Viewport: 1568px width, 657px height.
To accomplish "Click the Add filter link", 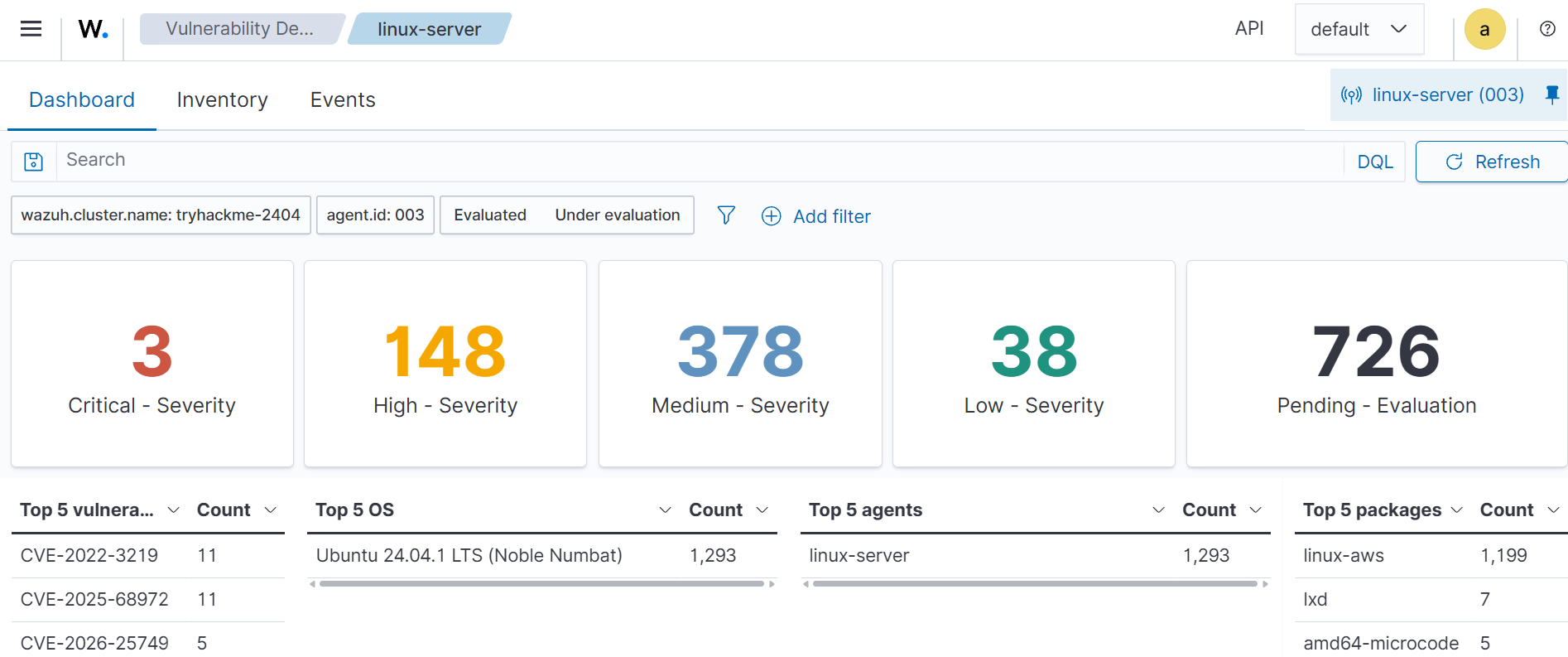I will (x=831, y=216).
